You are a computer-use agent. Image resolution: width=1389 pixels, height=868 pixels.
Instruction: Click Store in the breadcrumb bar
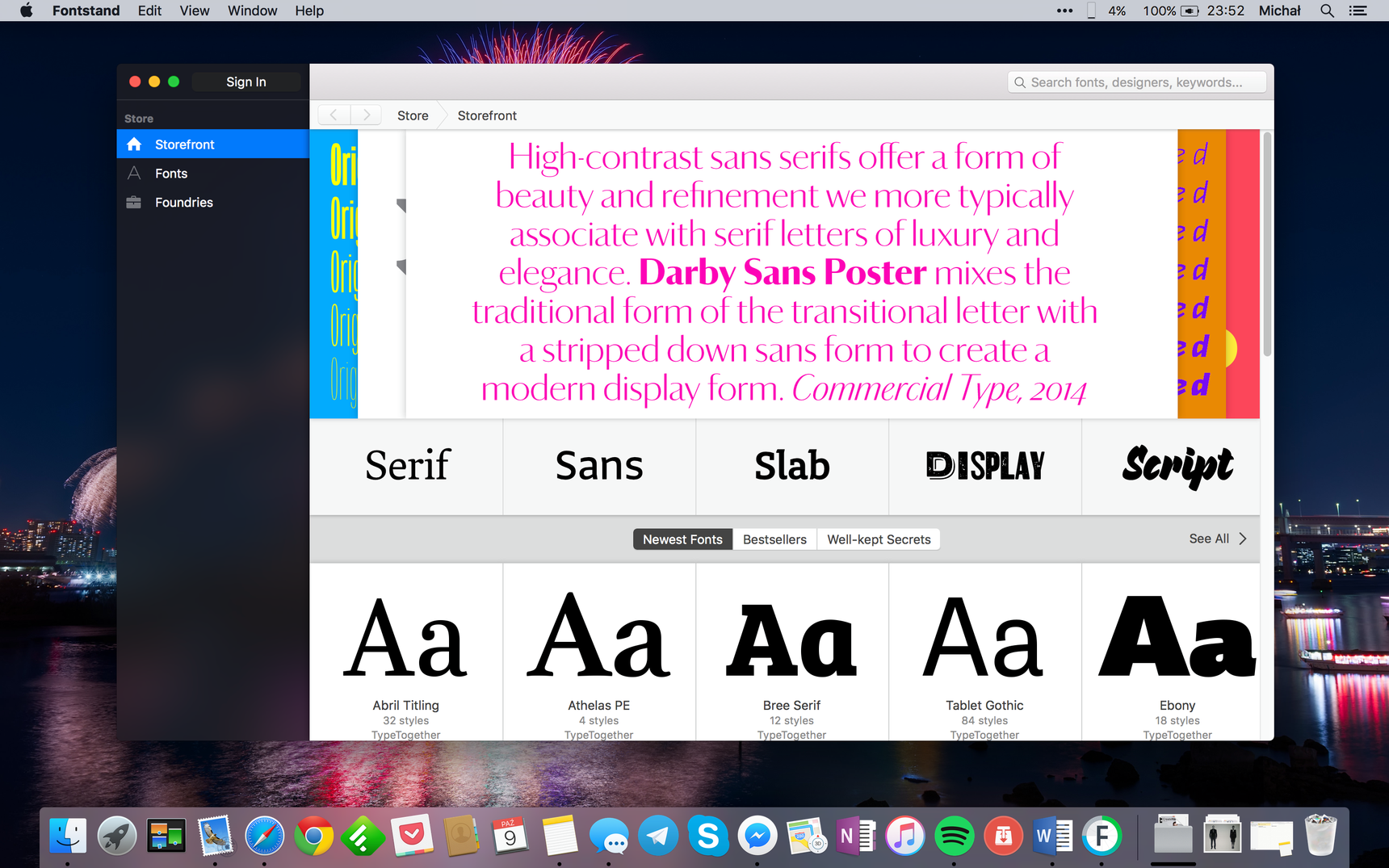tap(413, 115)
